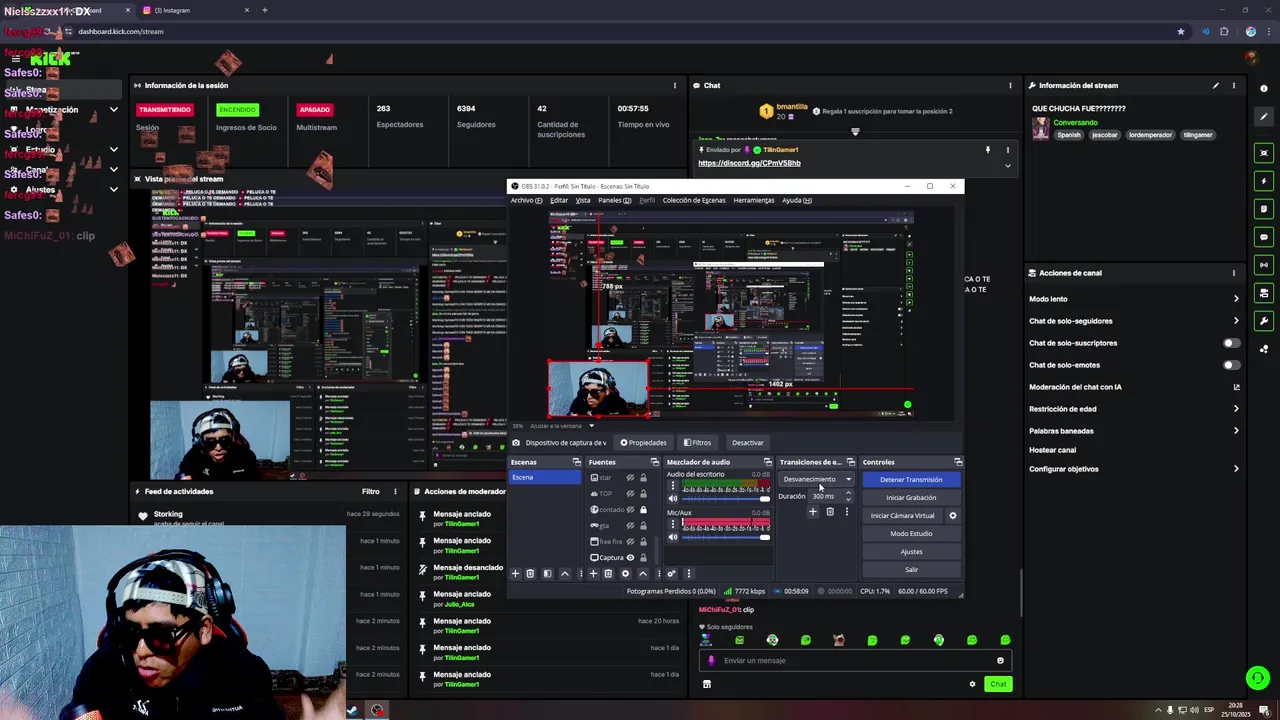The width and height of the screenshot is (1280, 720).
Task: Open OBS Ajustes button
Action: [911, 552]
